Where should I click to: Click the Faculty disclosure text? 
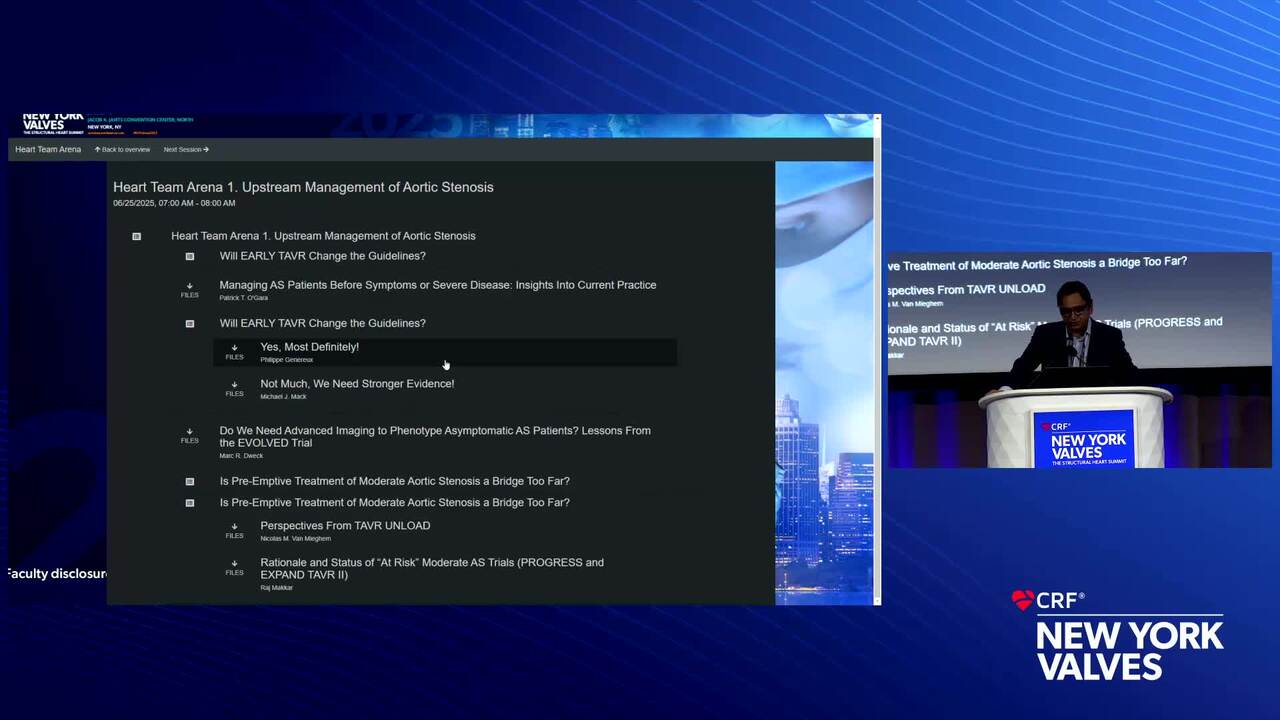pos(57,574)
